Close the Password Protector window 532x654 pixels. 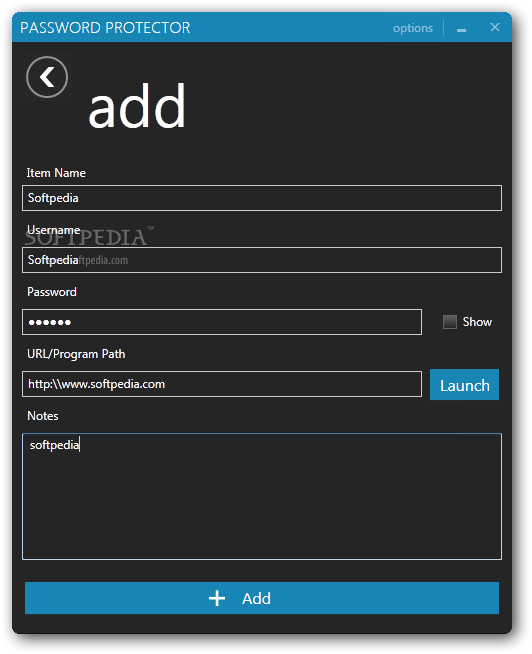click(495, 28)
